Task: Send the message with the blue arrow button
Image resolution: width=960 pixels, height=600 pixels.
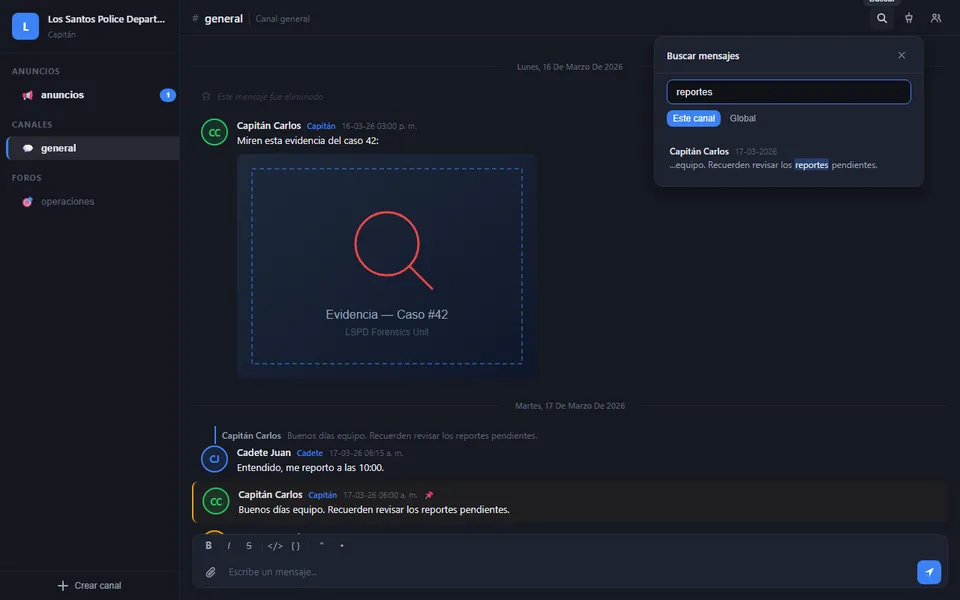Action: tap(929, 572)
